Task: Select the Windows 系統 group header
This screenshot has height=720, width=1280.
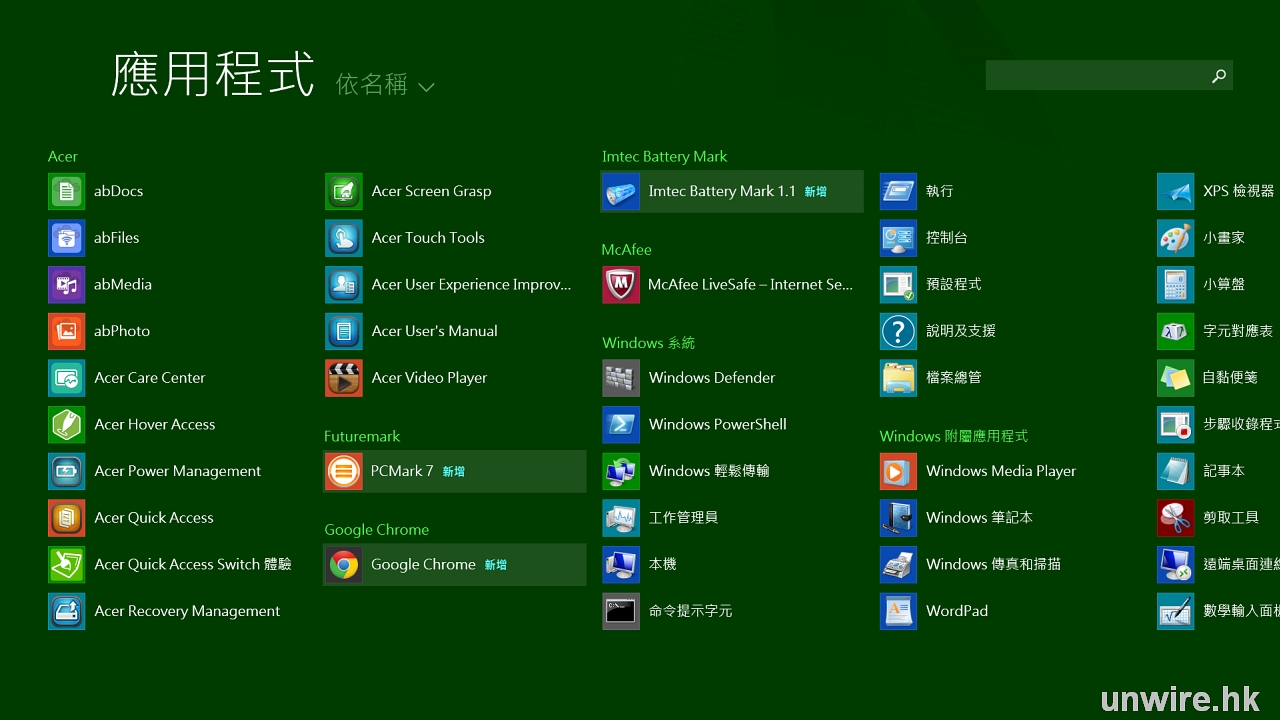Action: click(648, 343)
